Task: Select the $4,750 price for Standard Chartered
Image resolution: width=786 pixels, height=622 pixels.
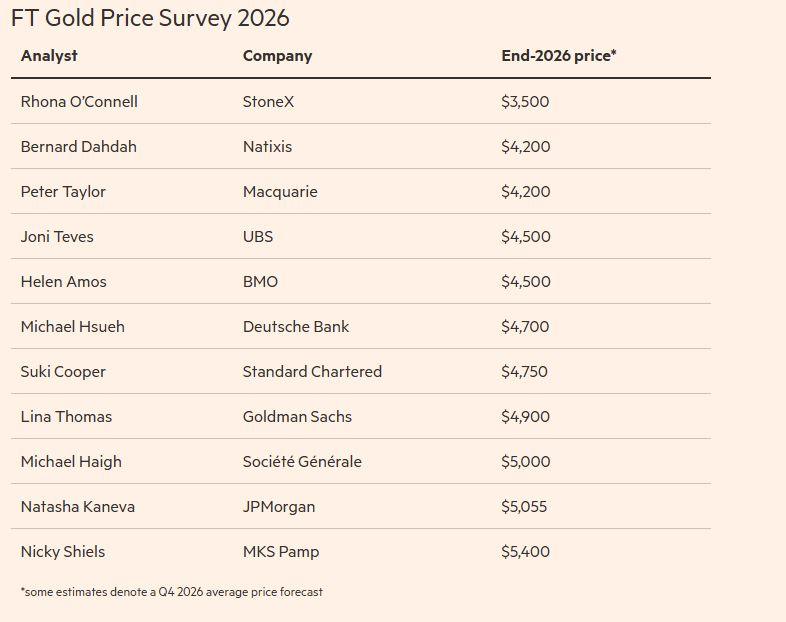Action: tap(524, 371)
